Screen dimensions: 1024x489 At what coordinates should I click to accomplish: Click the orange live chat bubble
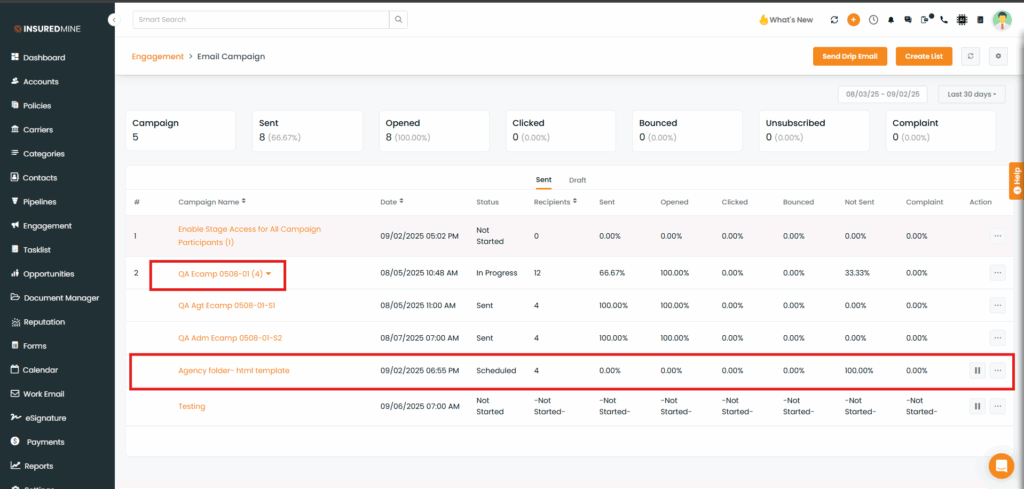(1000, 465)
